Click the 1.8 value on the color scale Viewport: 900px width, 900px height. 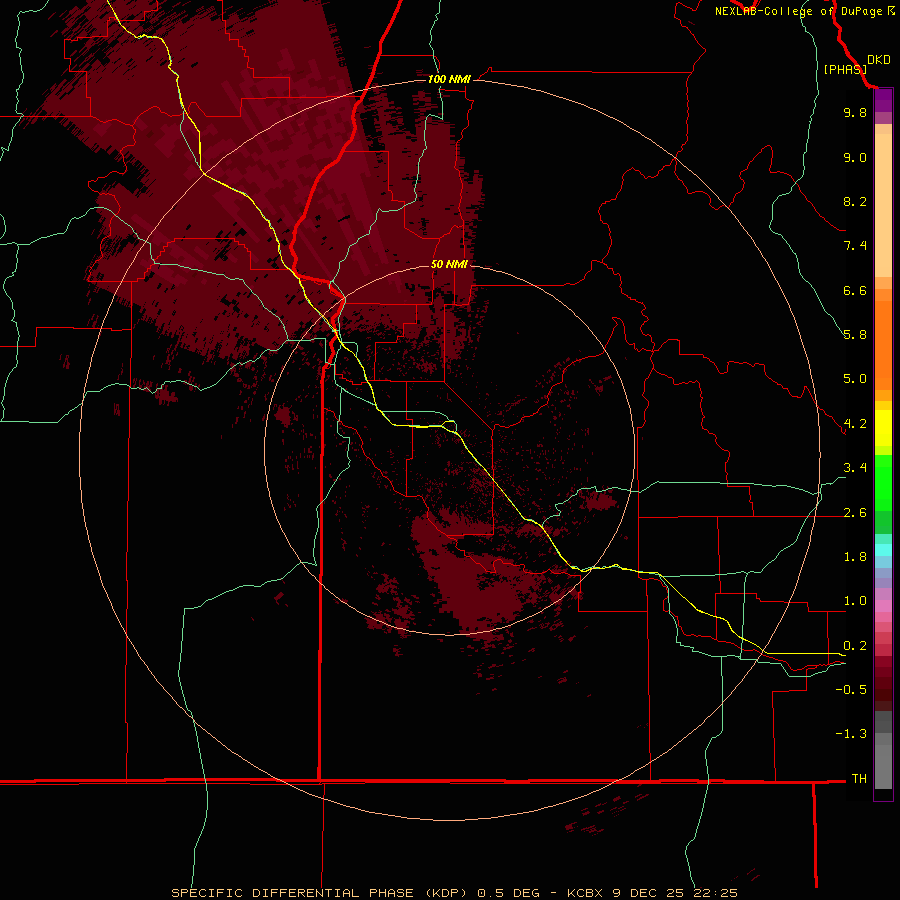pyautogui.click(x=855, y=557)
